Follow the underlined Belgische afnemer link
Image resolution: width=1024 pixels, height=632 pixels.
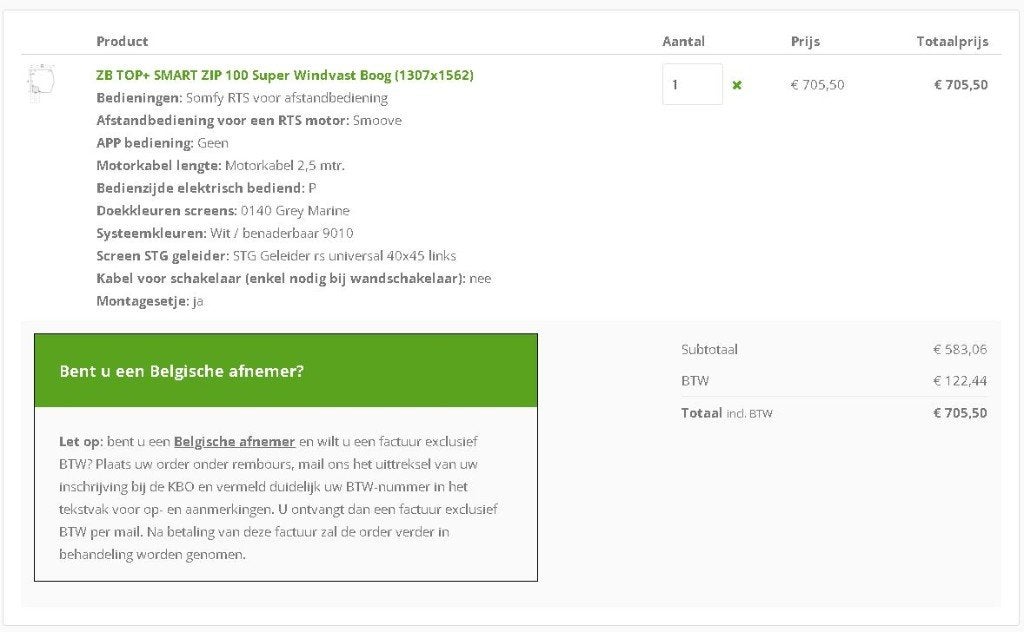234,441
